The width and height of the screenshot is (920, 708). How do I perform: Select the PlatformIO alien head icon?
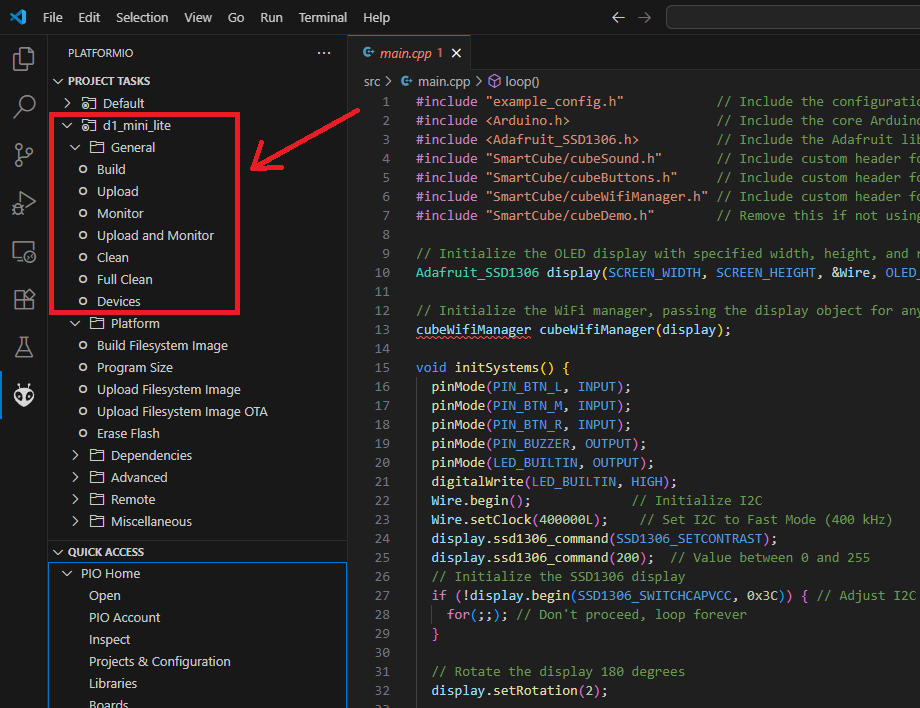pos(23,396)
